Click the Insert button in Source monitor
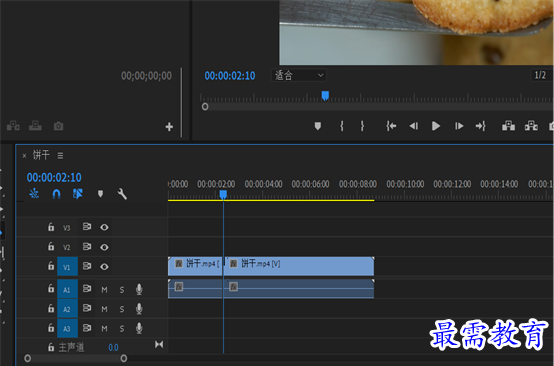The width and height of the screenshot is (554, 366). click(13, 126)
